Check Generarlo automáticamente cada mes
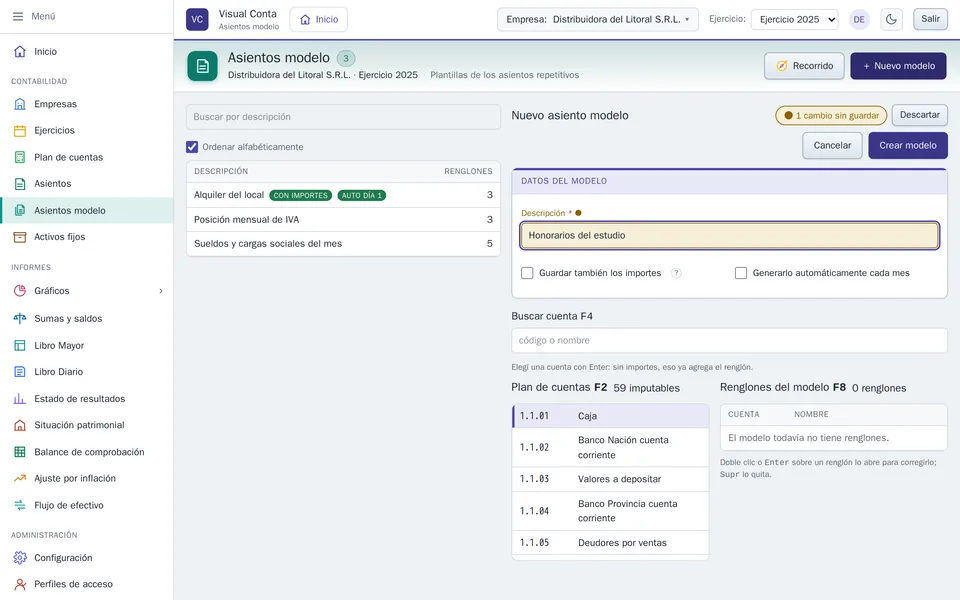The width and height of the screenshot is (960, 600). pos(741,273)
